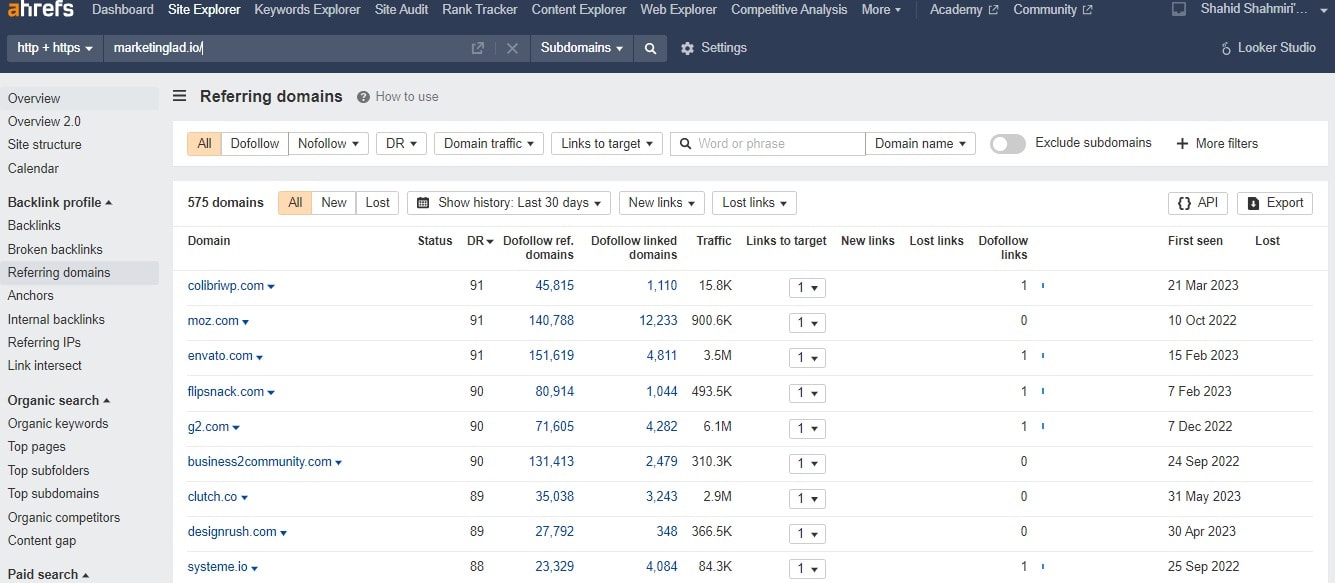Open the Domain name search scope dropdown

[920, 144]
